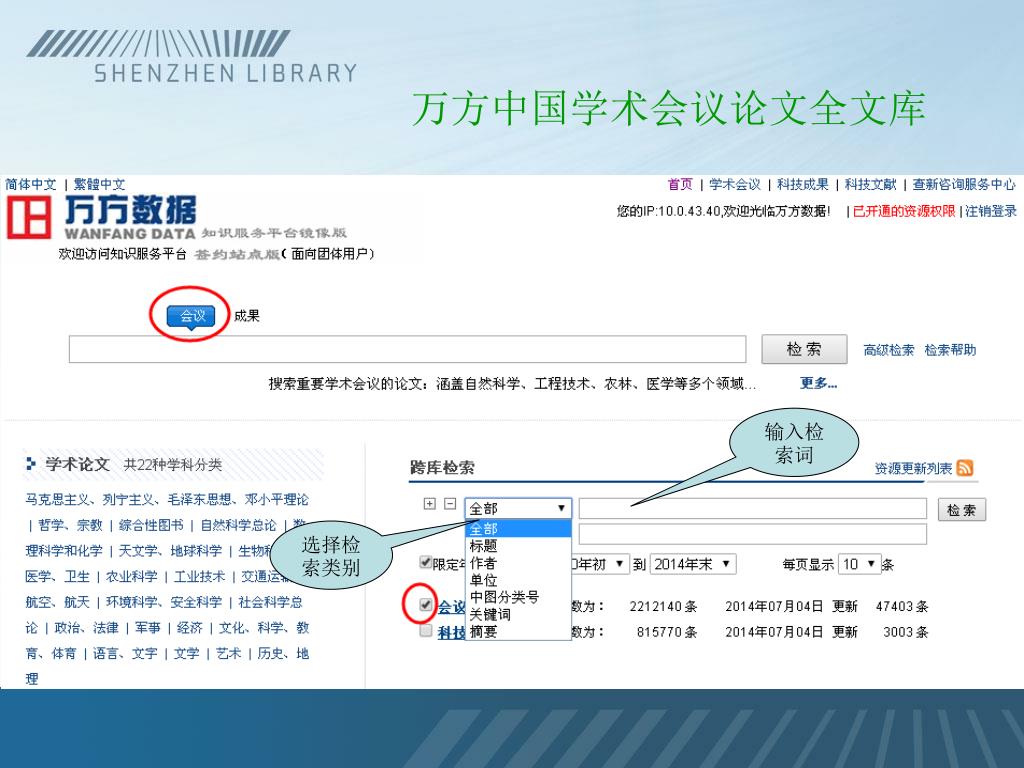
Task: Open the 资源更新列表 link
Action: (x=913, y=468)
